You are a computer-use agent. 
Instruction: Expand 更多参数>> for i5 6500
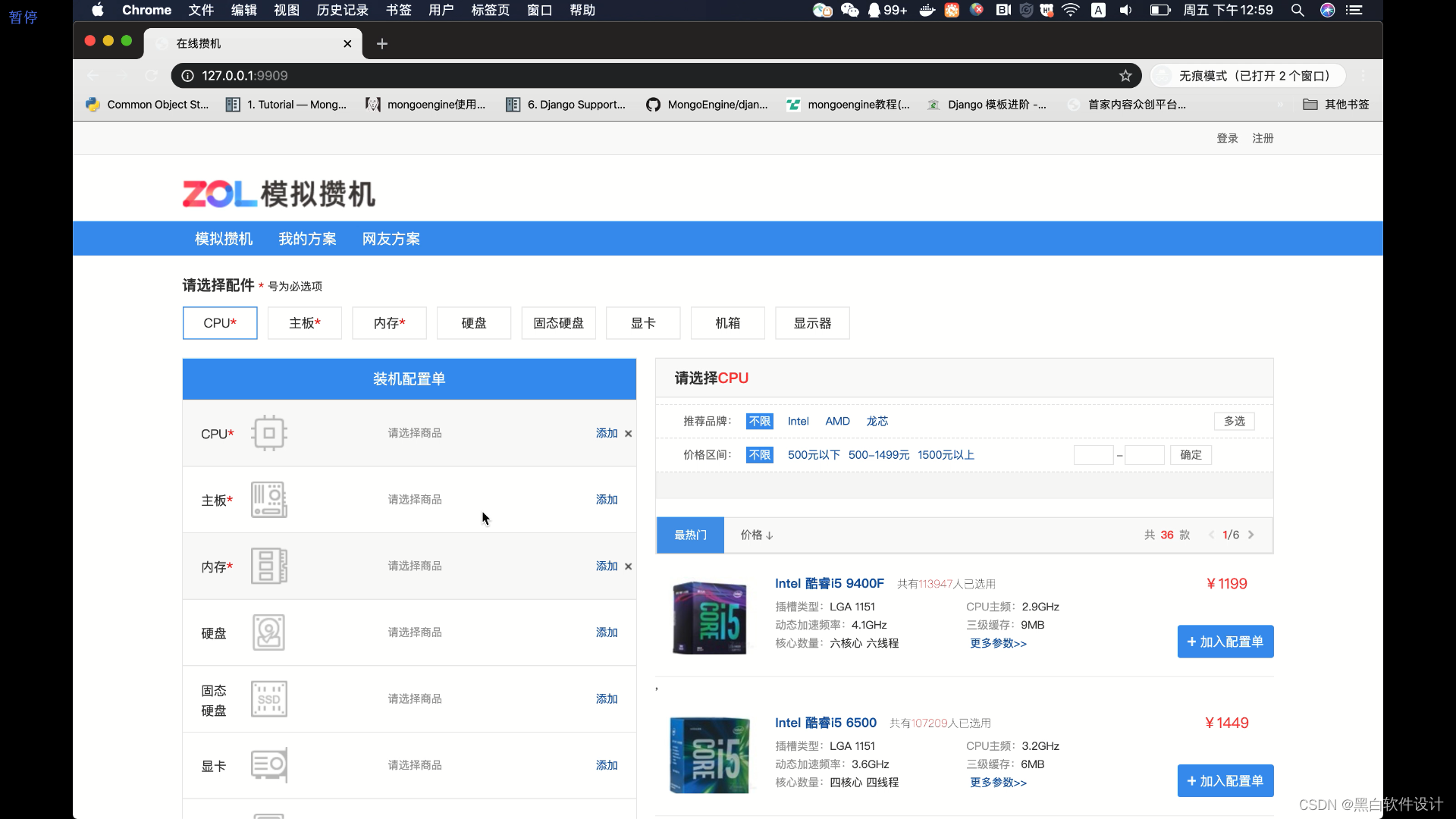998,783
